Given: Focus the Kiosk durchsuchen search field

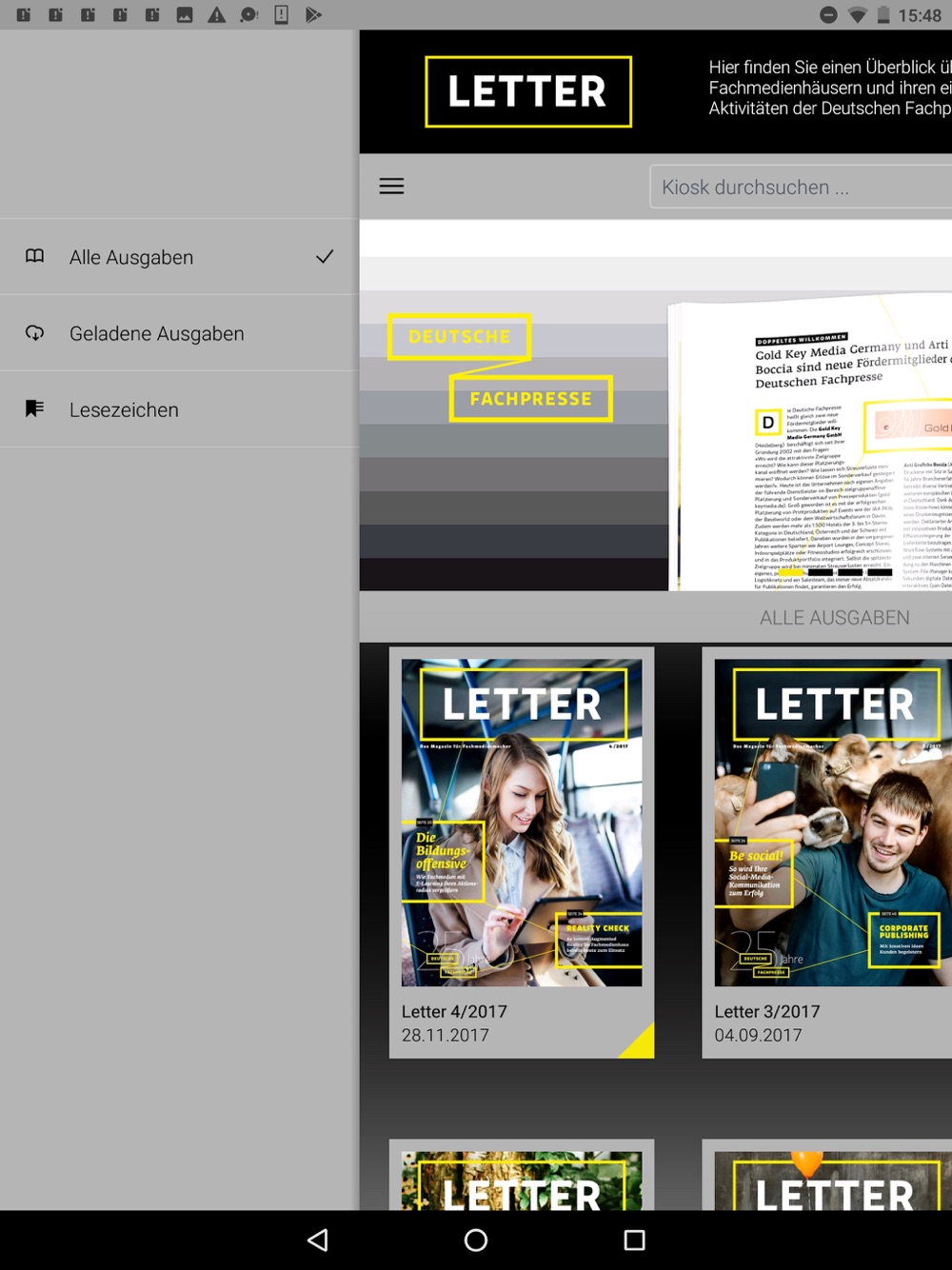Looking at the screenshot, I should click(802, 187).
